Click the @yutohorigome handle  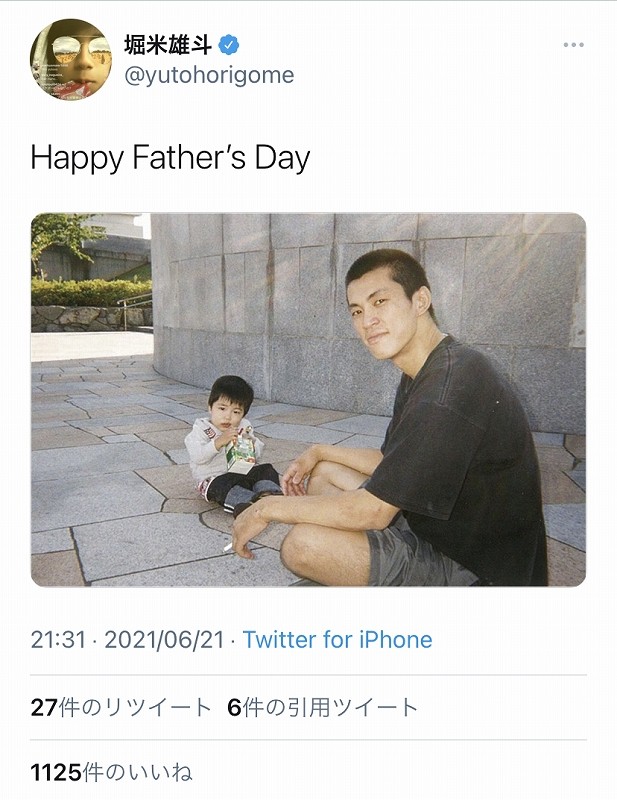pyautogui.click(x=208, y=75)
